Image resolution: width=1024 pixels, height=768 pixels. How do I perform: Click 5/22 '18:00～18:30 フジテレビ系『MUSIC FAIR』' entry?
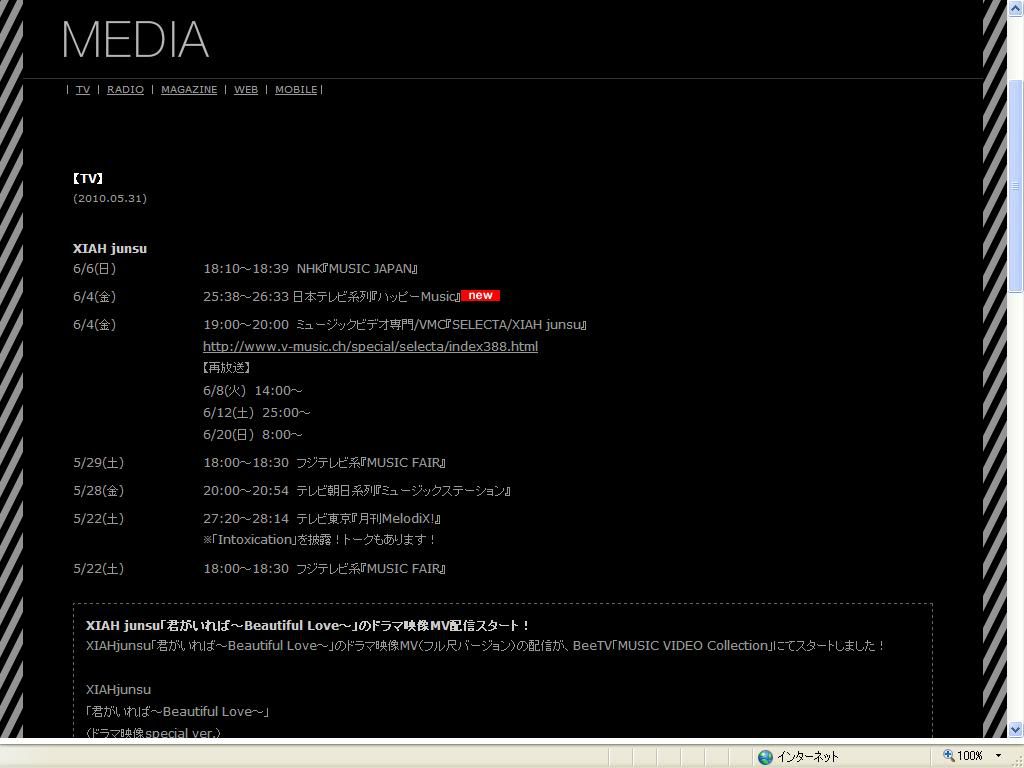click(x=325, y=569)
